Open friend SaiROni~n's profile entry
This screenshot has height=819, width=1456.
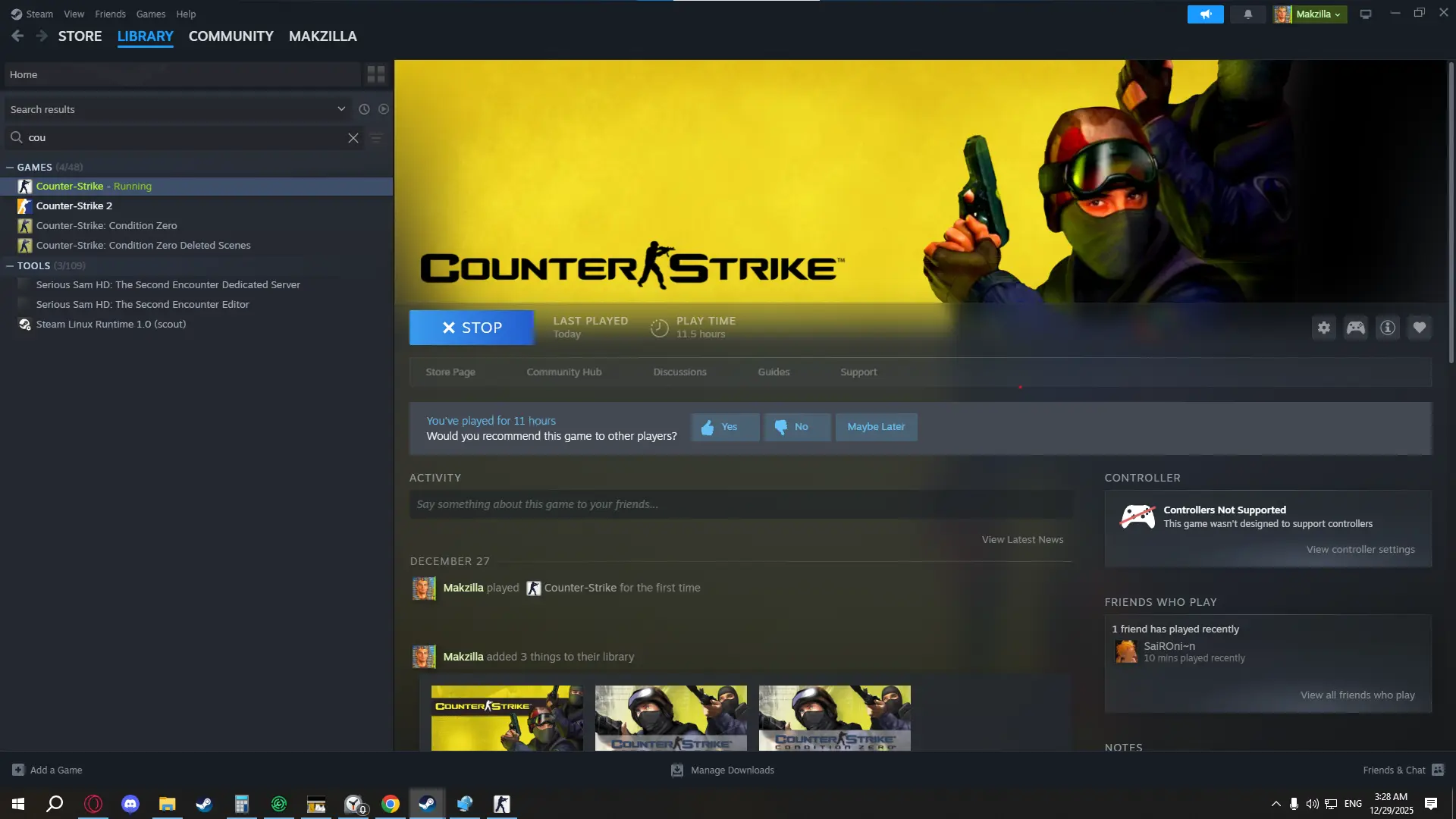(1180, 651)
